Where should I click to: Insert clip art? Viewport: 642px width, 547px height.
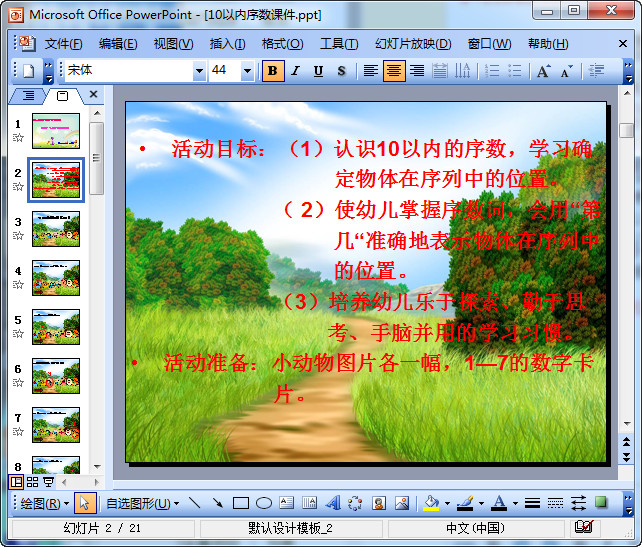coord(379,503)
